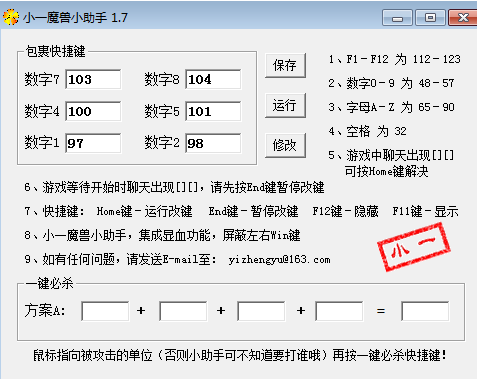Close the 小一魔兽小助手 window
The height and width of the screenshot is (379, 477).
pos(463,17)
